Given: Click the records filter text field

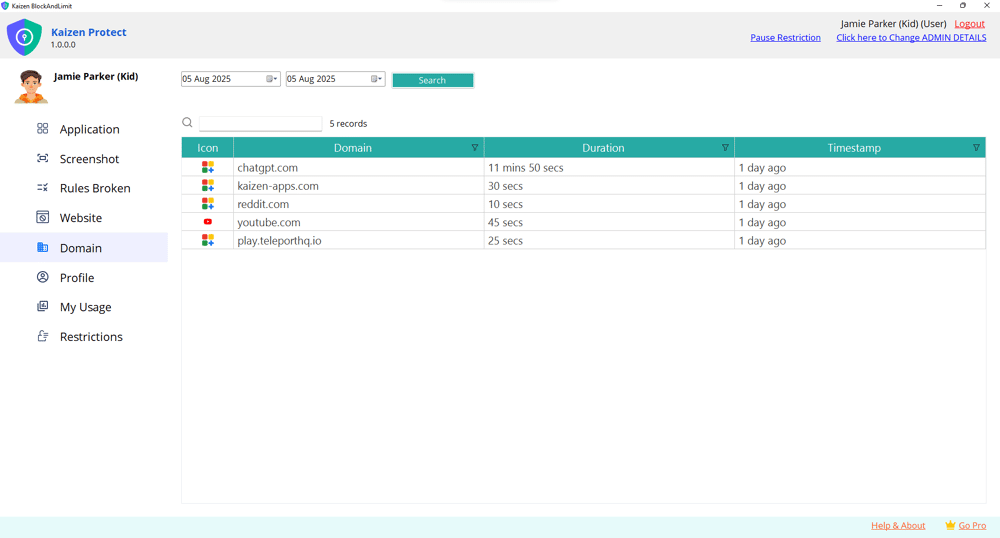Looking at the screenshot, I should tap(260, 124).
